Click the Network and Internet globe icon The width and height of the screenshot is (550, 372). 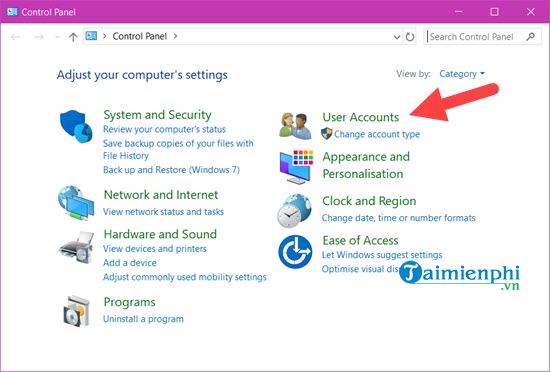76,203
